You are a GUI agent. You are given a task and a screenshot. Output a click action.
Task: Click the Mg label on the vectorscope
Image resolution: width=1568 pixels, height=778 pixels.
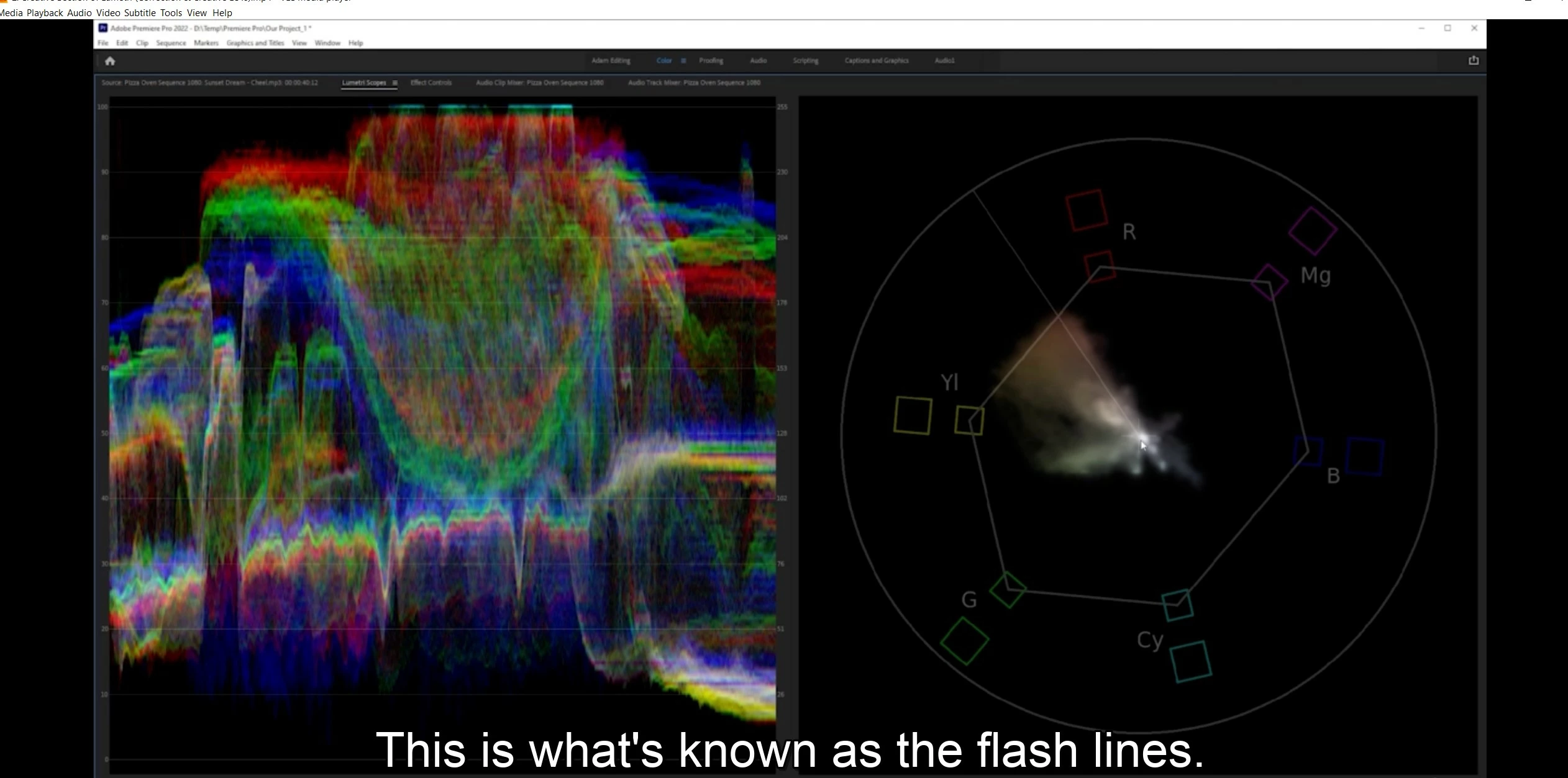pos(1316,275)
